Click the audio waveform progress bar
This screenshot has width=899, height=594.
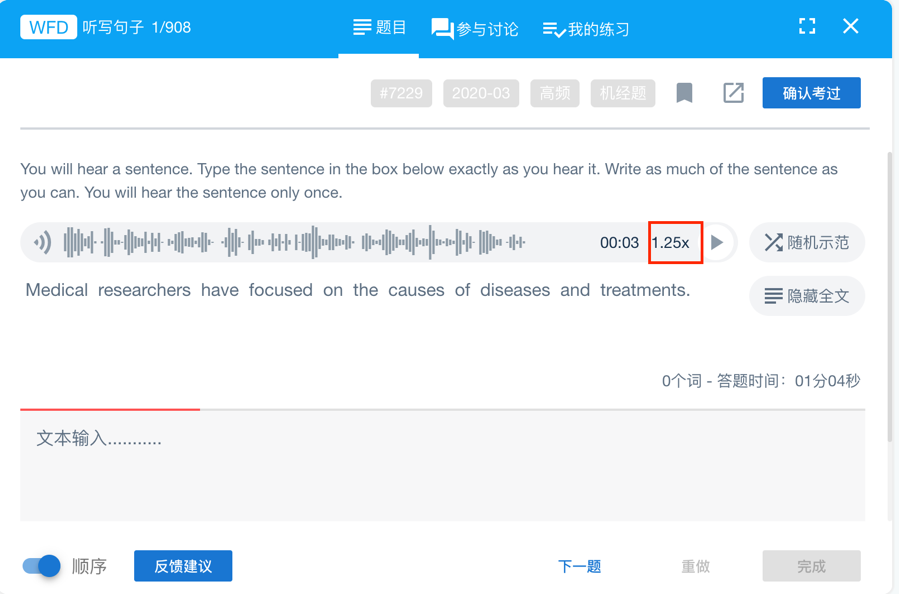[294, 243]
